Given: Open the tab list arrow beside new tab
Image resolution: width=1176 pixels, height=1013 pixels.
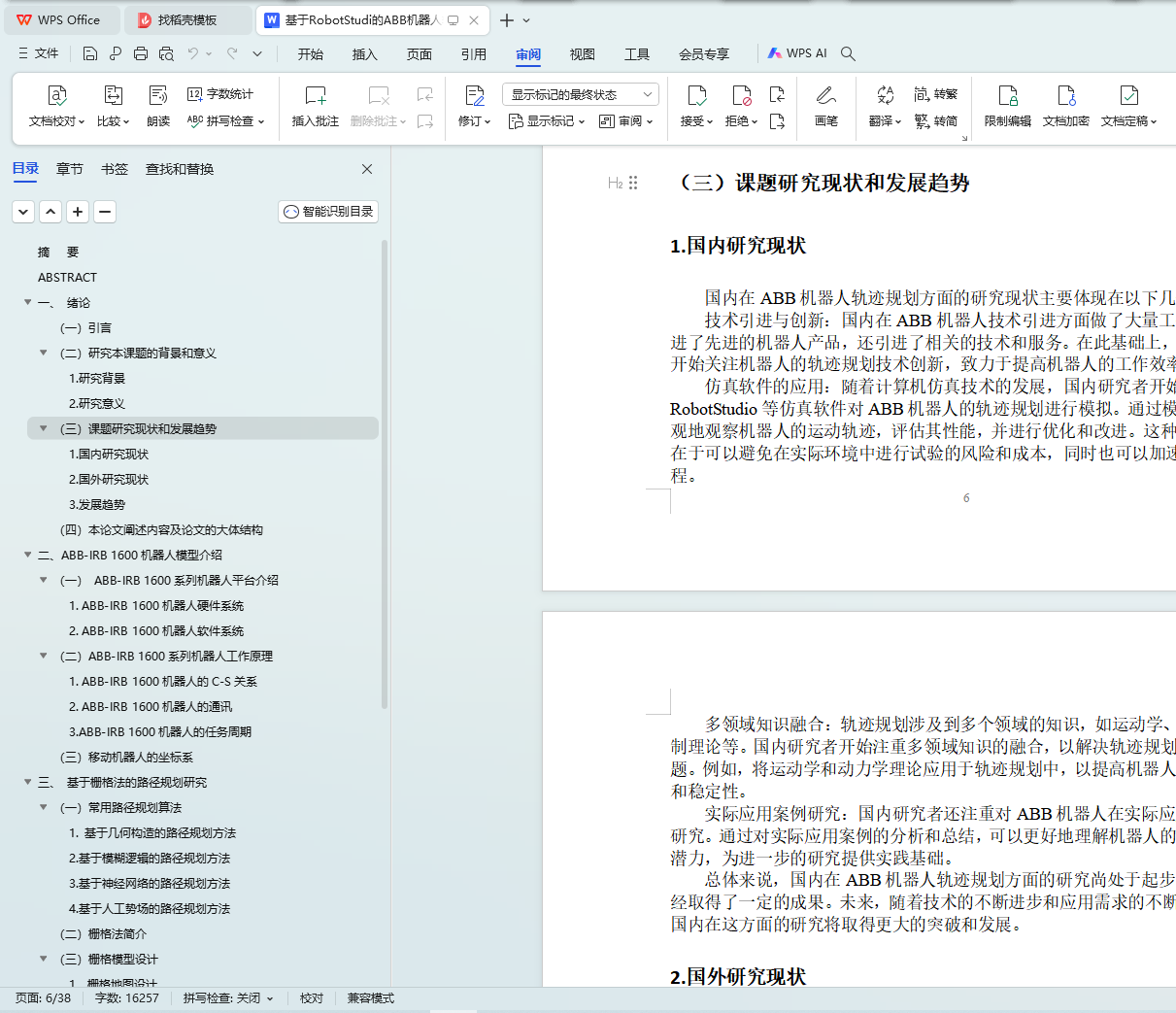Looking at the screenshot, I should pyautogui.click(x=526, y=20).
